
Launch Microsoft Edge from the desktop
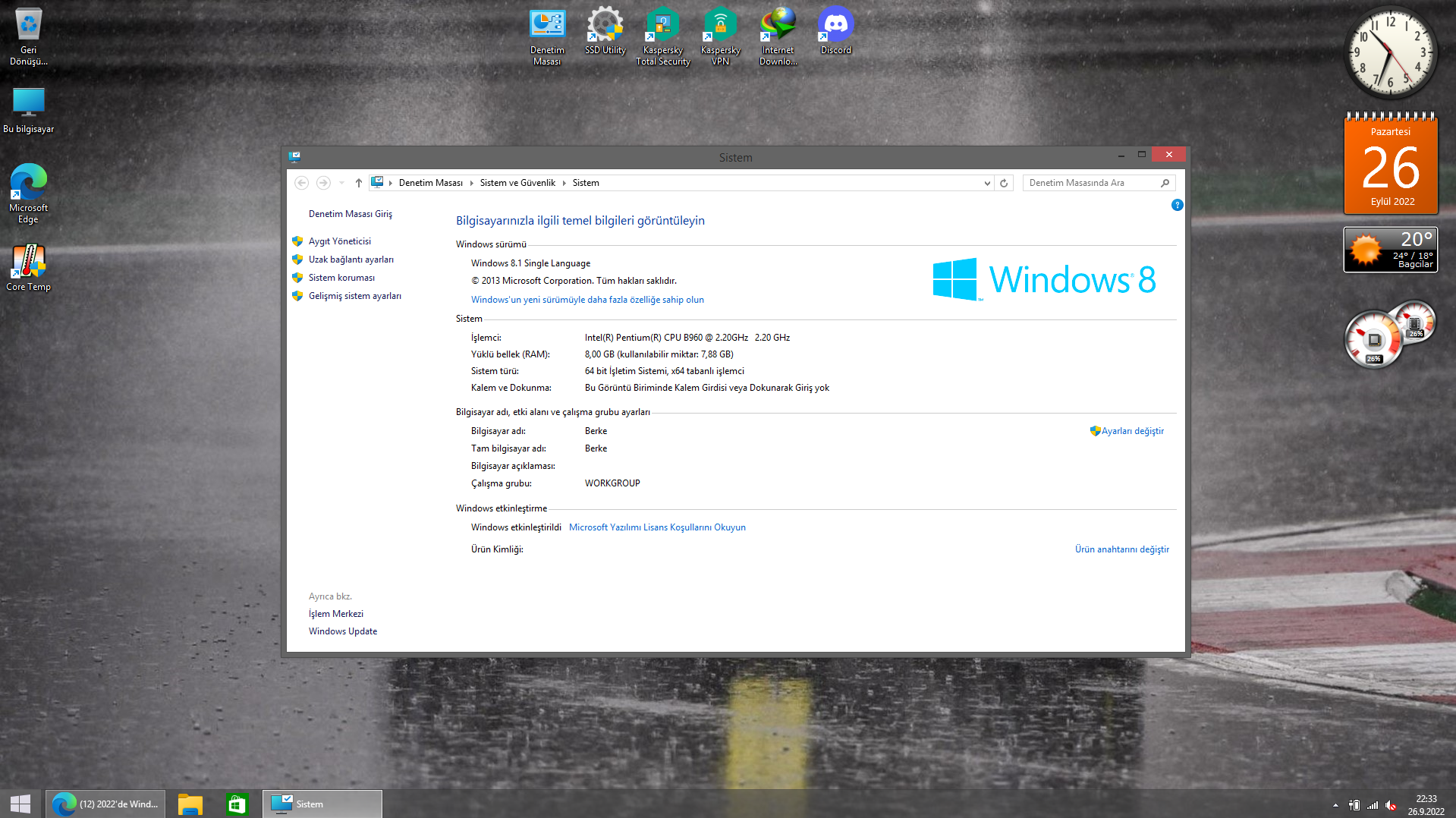(28, 193)
